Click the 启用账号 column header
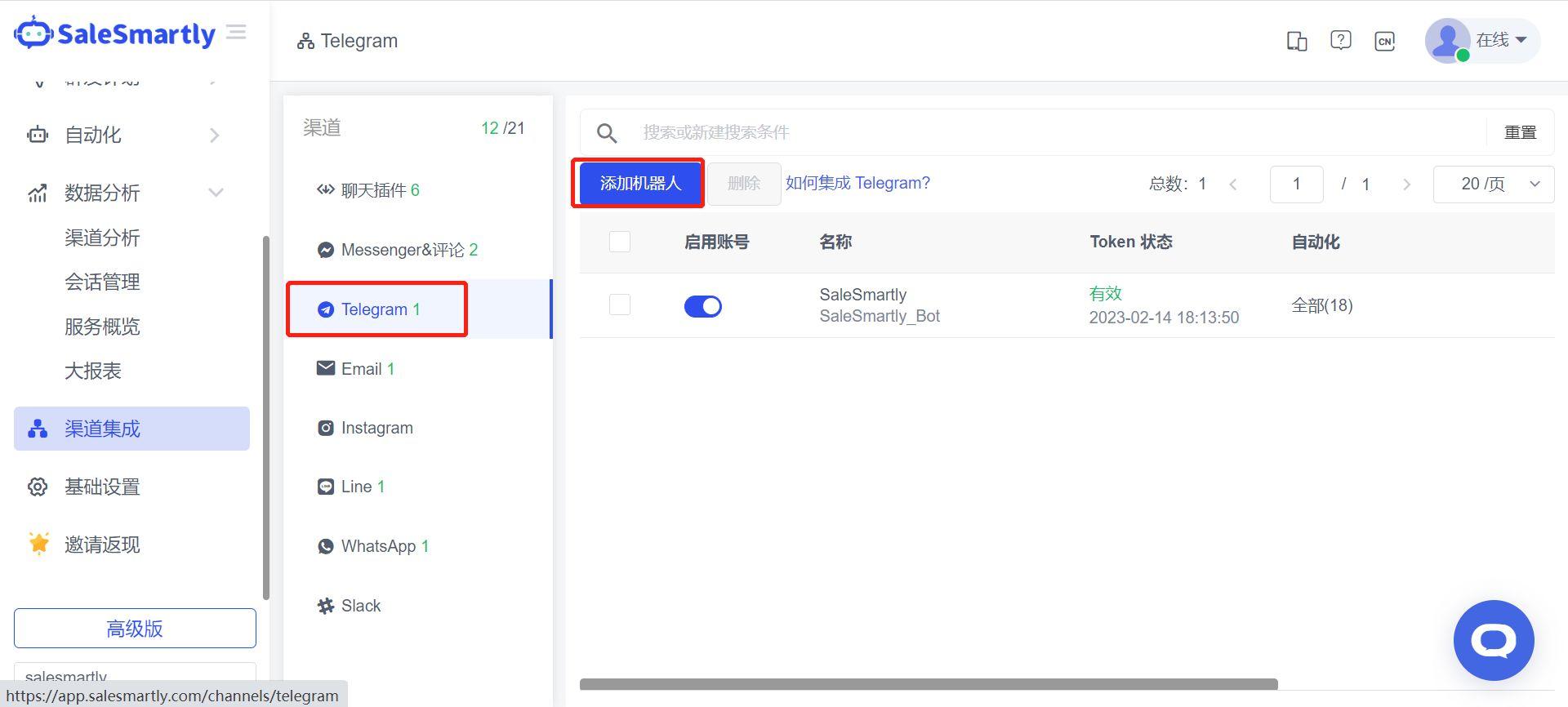1568x707 pixels. 717,242
